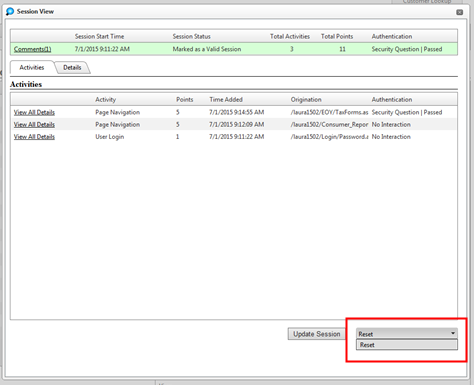474x385 pixels.
Task: Open View All Details for 9:12:09 AM activity
Action: click(x=34, y=124)
